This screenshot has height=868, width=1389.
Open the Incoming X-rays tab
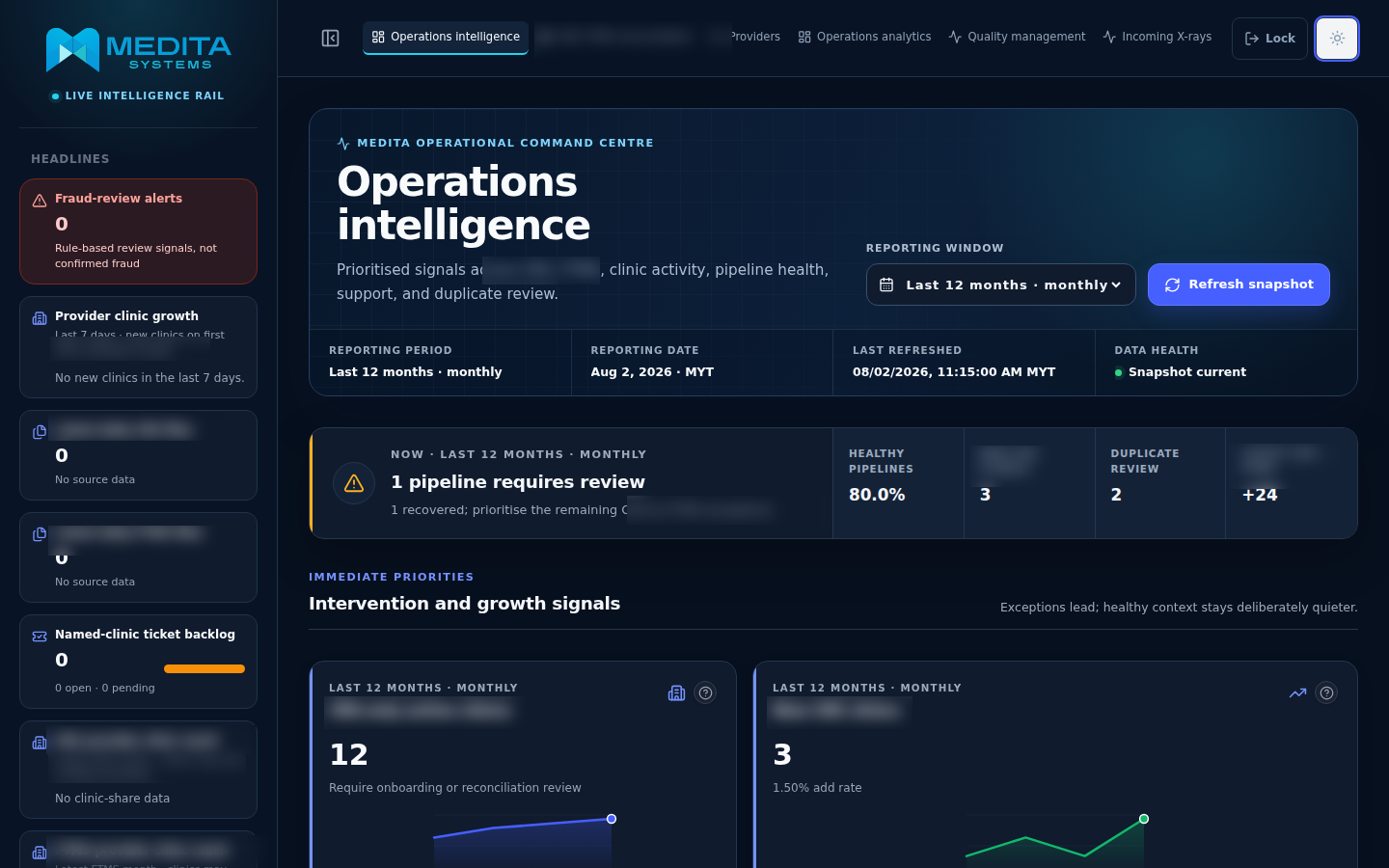[x=1157, y=37]
